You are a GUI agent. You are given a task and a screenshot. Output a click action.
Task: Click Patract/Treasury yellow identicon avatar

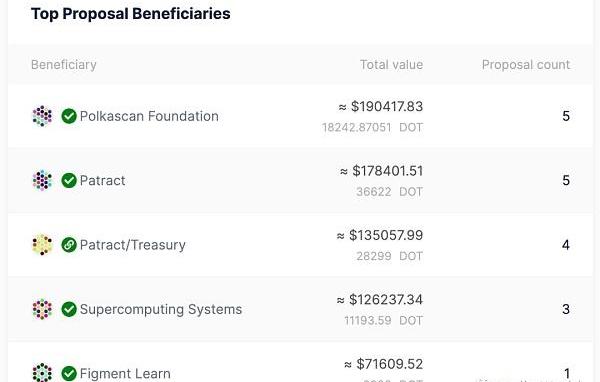click(42, 245)
